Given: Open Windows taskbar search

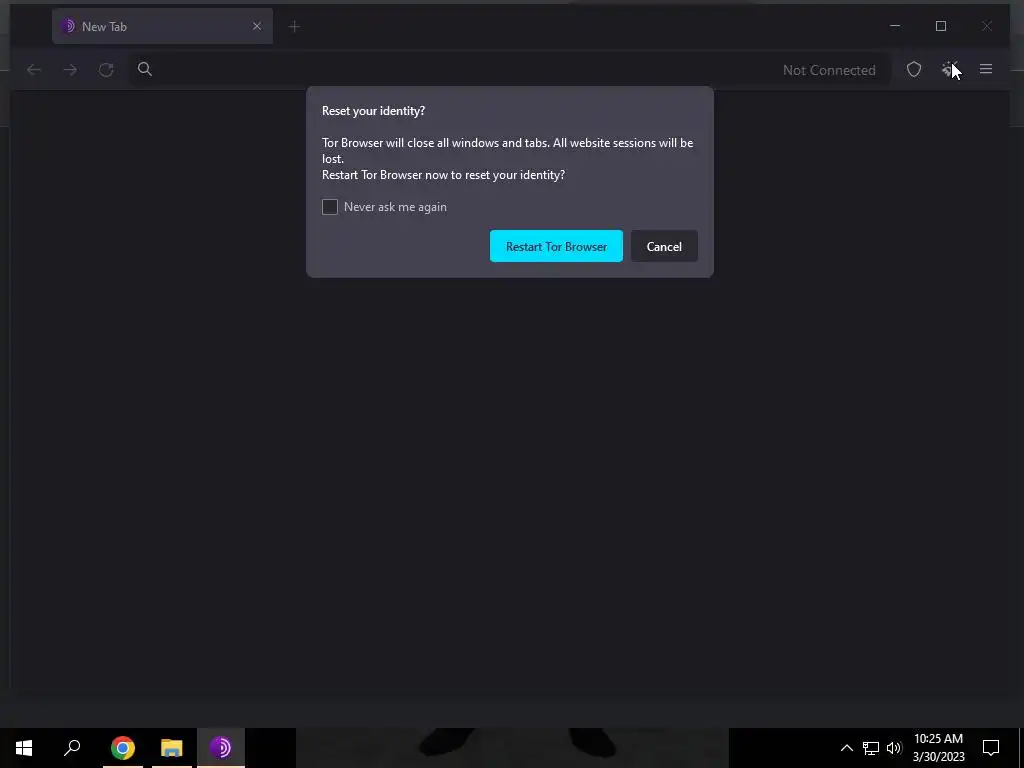Looking at the screenshot, I should tap(72, 748).
